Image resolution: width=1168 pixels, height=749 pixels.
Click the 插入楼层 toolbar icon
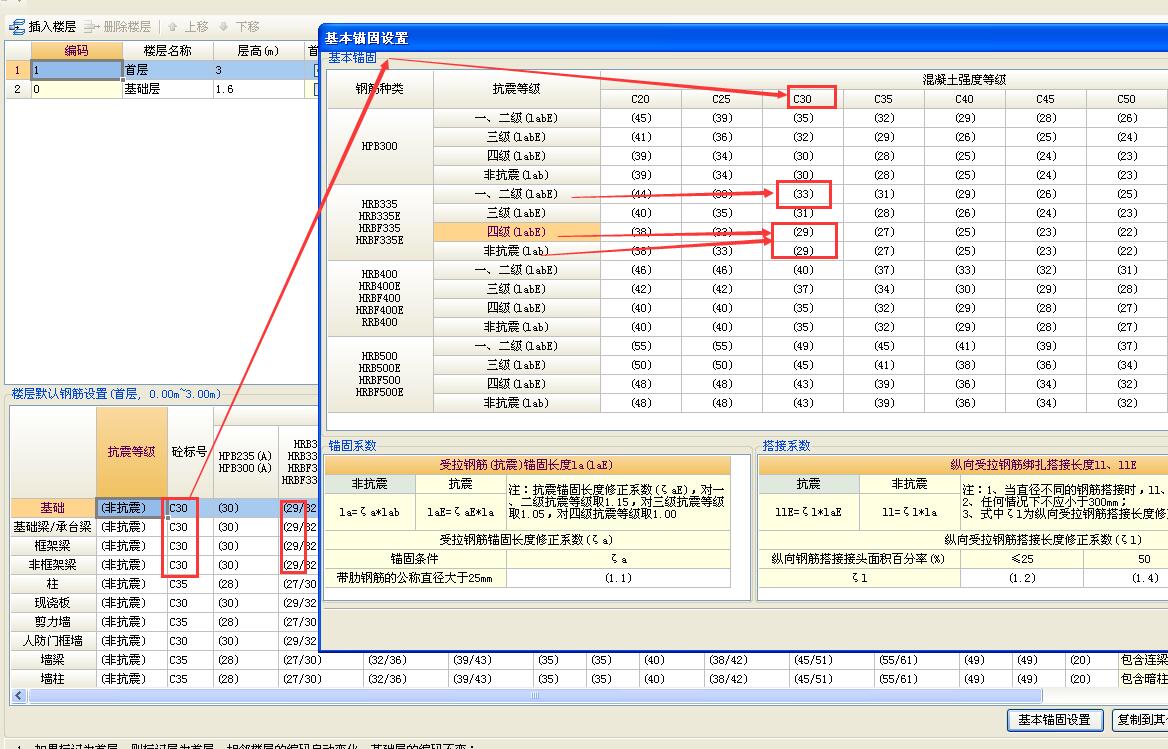(16, 27)
